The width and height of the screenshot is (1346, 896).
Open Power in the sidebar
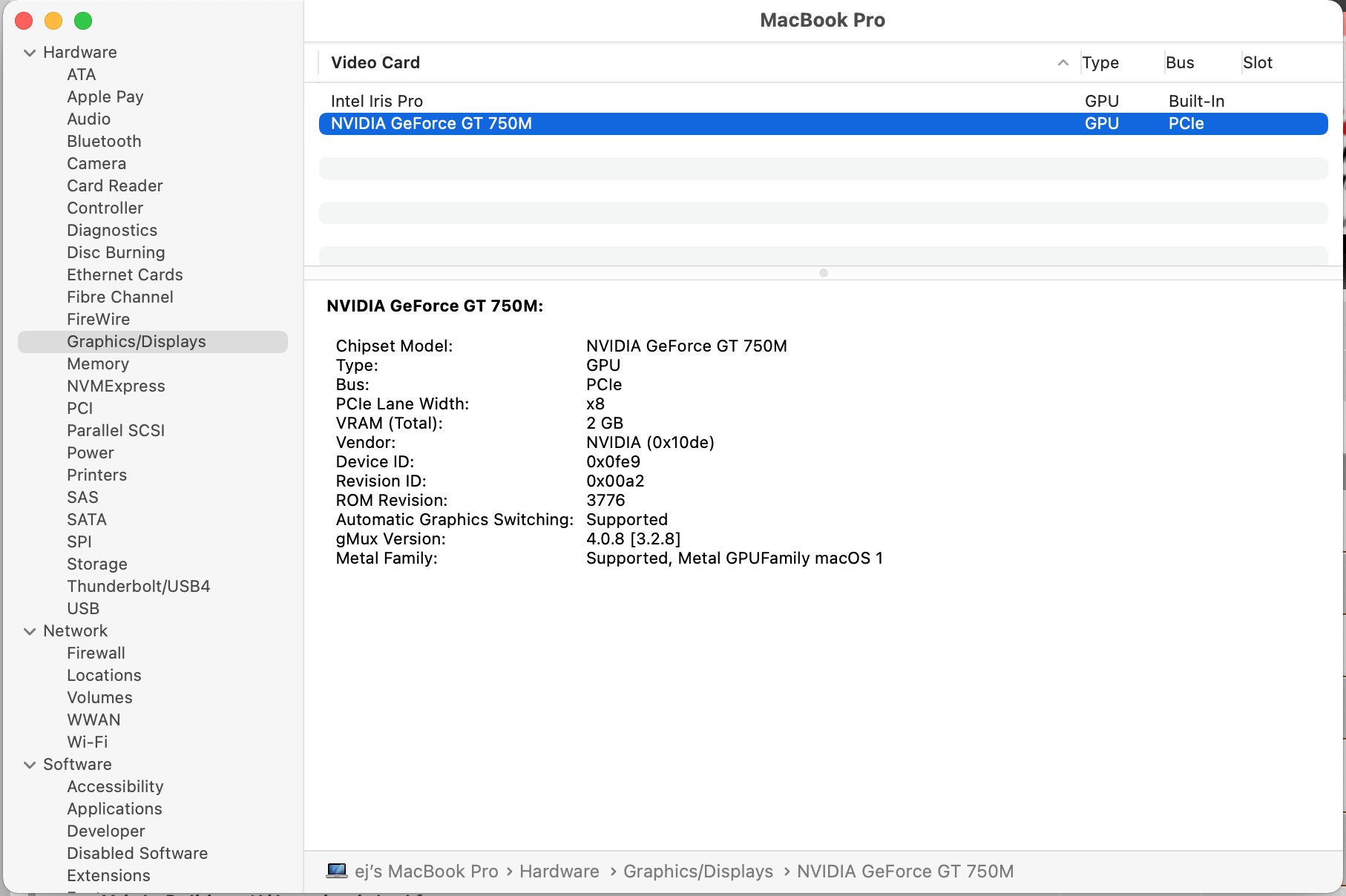pos(91,453)
